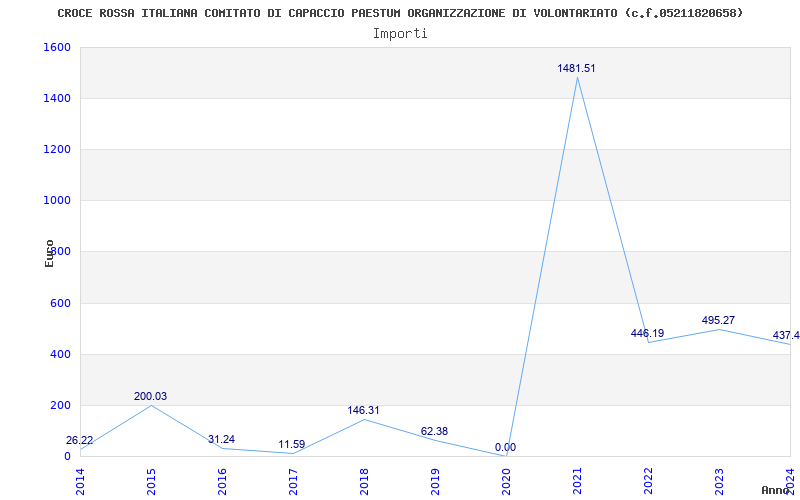800x500 pixels.
Task: Select the 495.27 data label
Action: click(x=718, y=320)
